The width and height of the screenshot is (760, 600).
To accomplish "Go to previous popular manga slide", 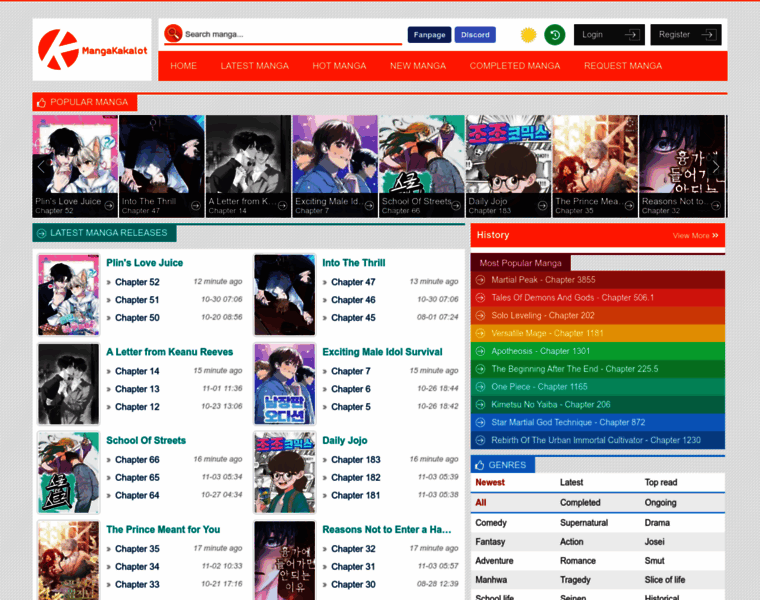I will pyautogui.click(x=41, y=167).
